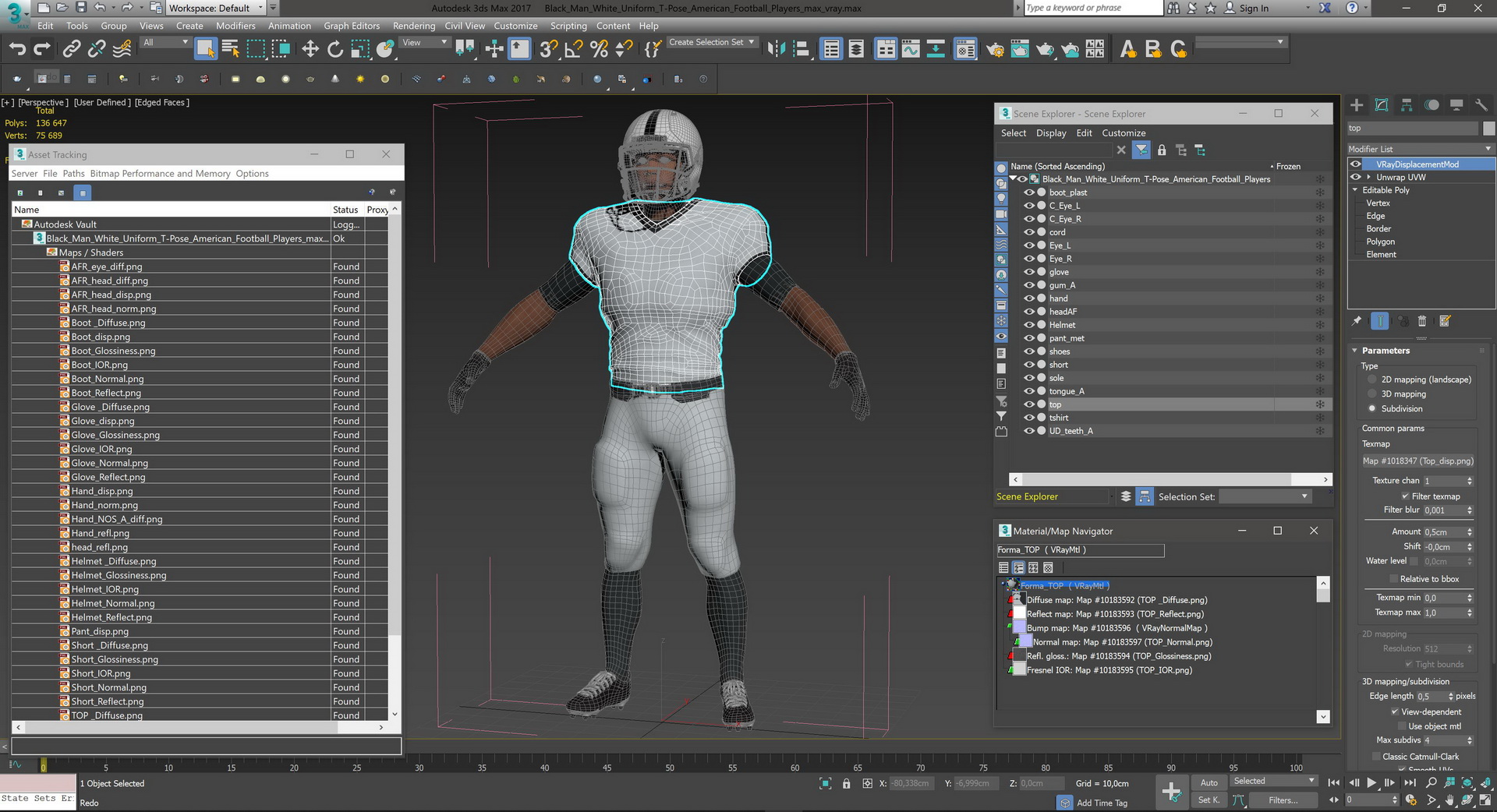Open the View reference coordinate dropdown
Viewport: 1497px width, 812px height.
coord(424,42)
